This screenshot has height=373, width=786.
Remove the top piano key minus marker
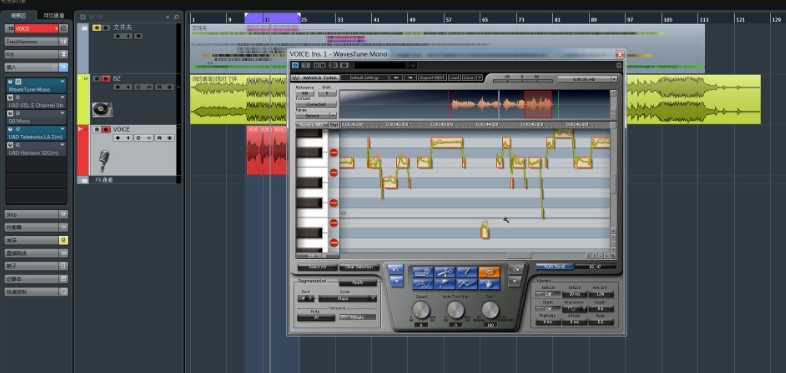pyautogui.click(x=334, y=152)
